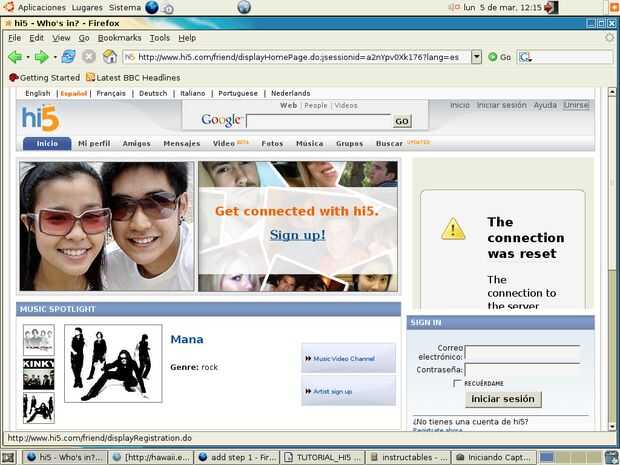Viewport: 620px width, 465px height.
Task: Click the Contraseña password field
Action: [522, 370]
